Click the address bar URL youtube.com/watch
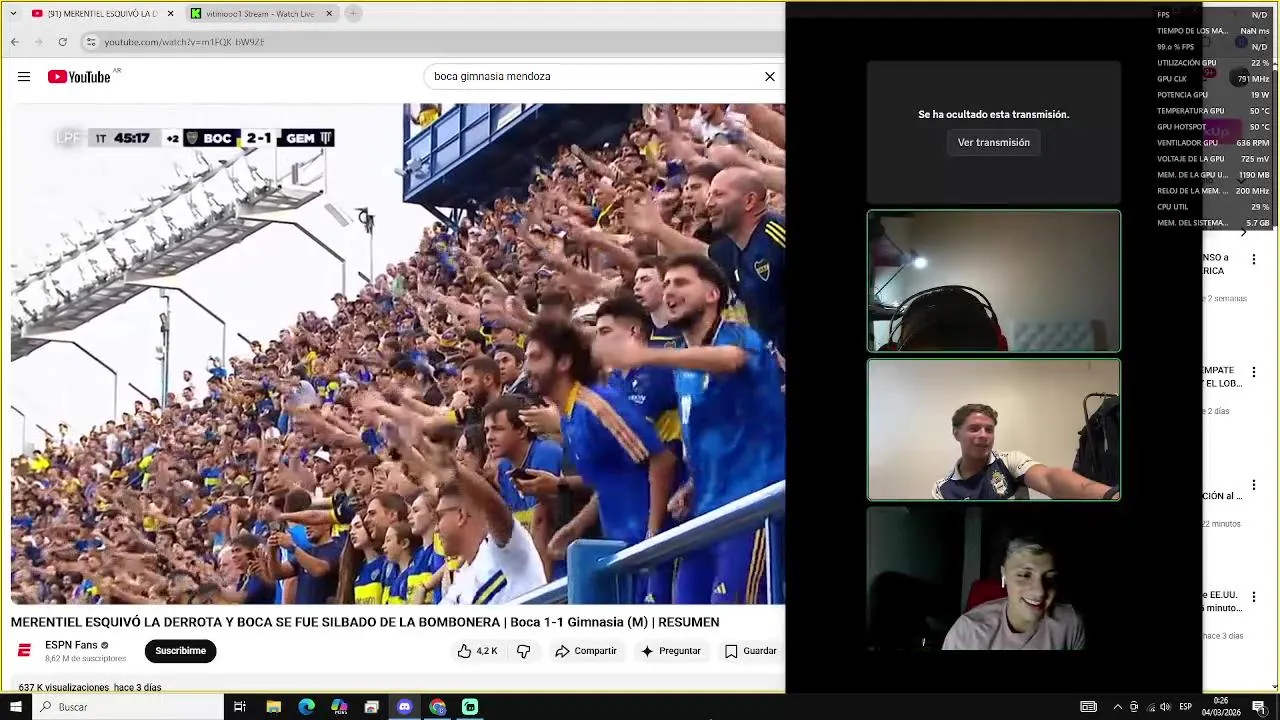 184,42
